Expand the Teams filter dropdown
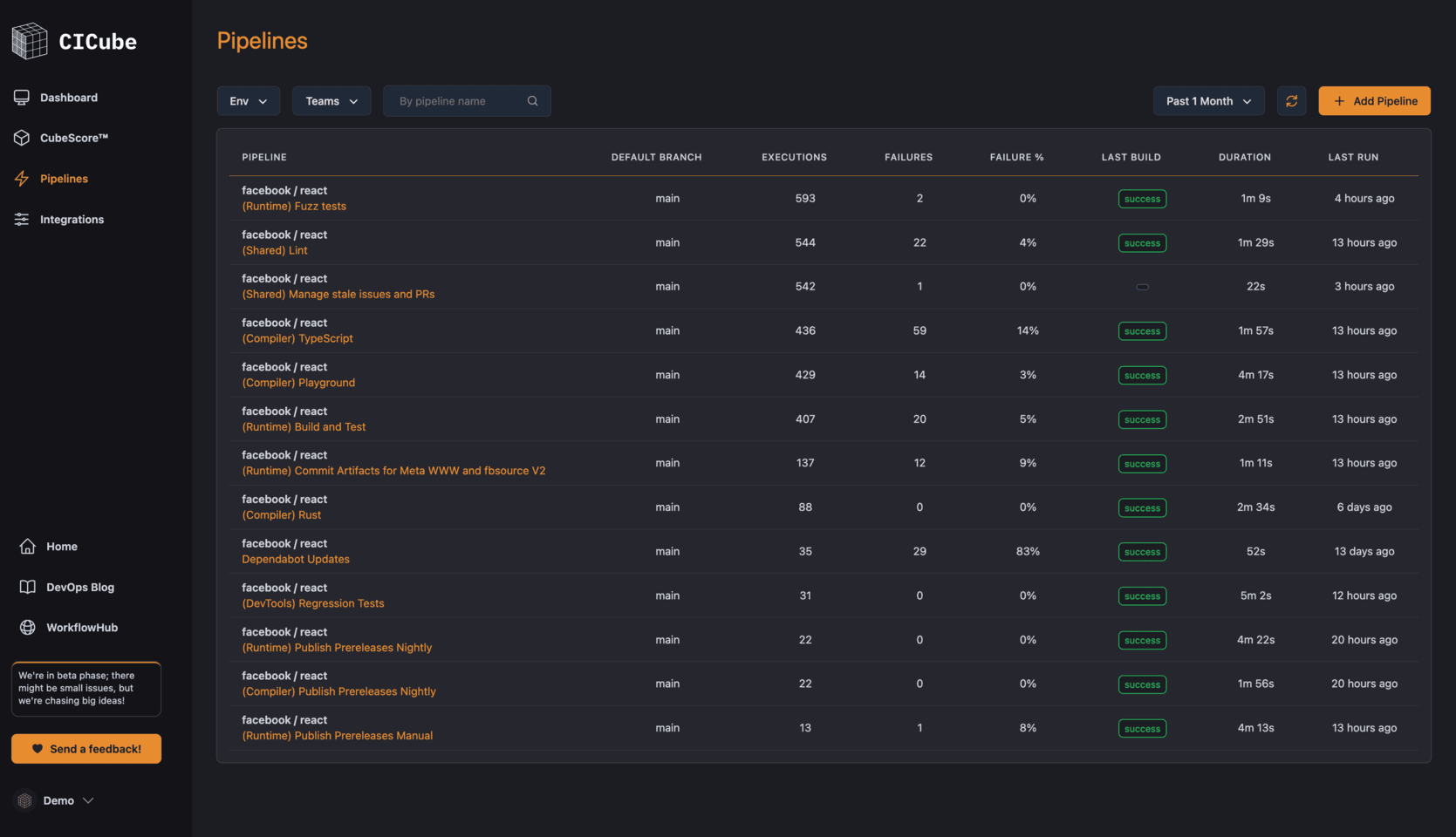 click(332, 101)
